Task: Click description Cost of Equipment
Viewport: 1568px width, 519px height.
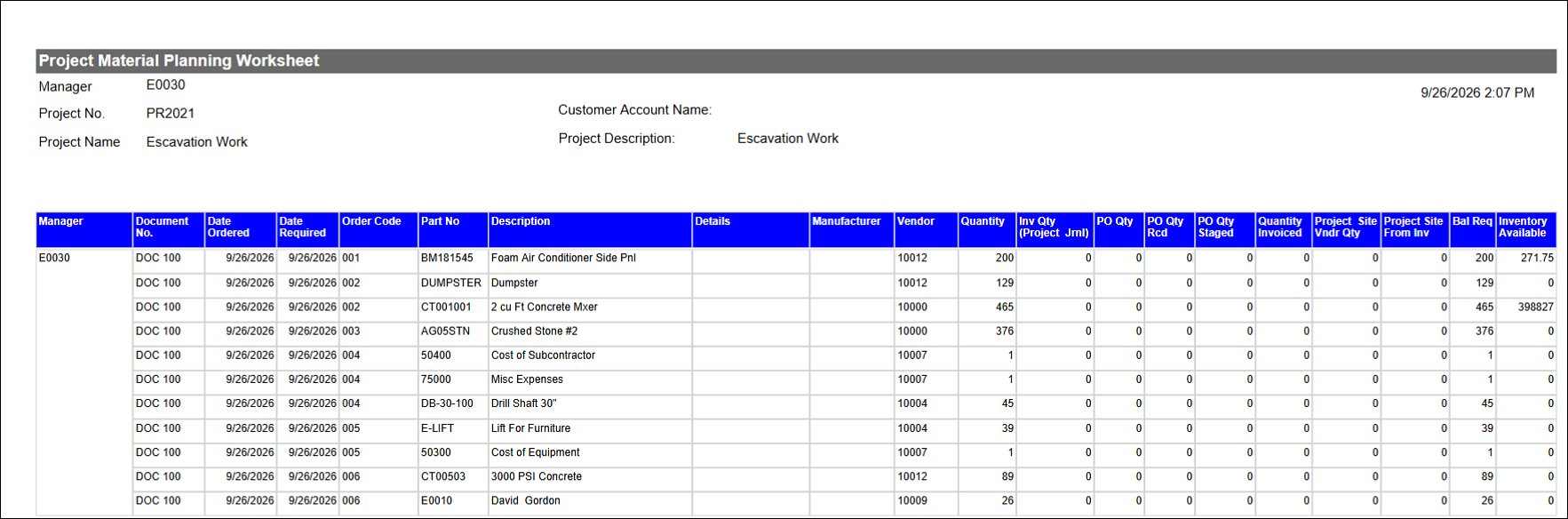Action: (x=535, y=452)
